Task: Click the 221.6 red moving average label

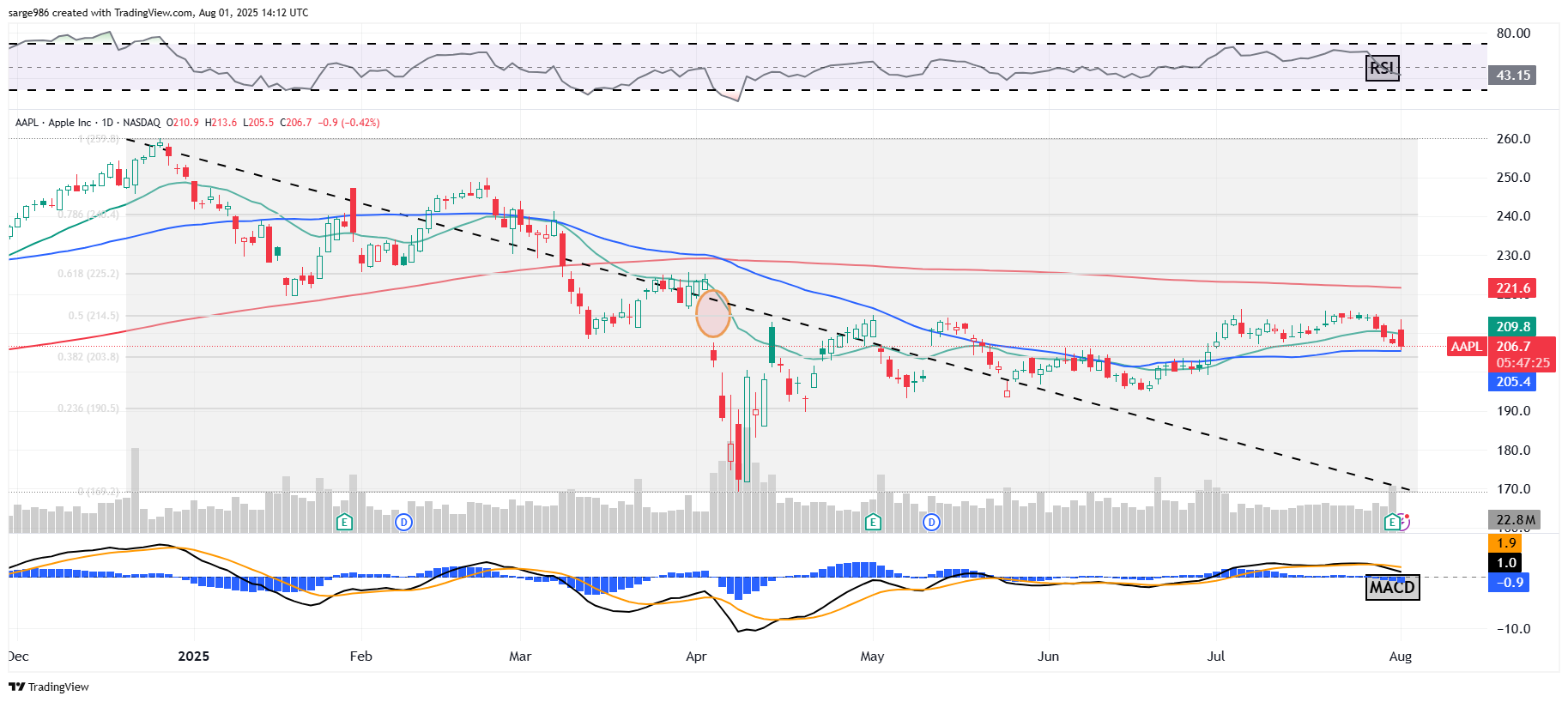Action: point(1512,288)
